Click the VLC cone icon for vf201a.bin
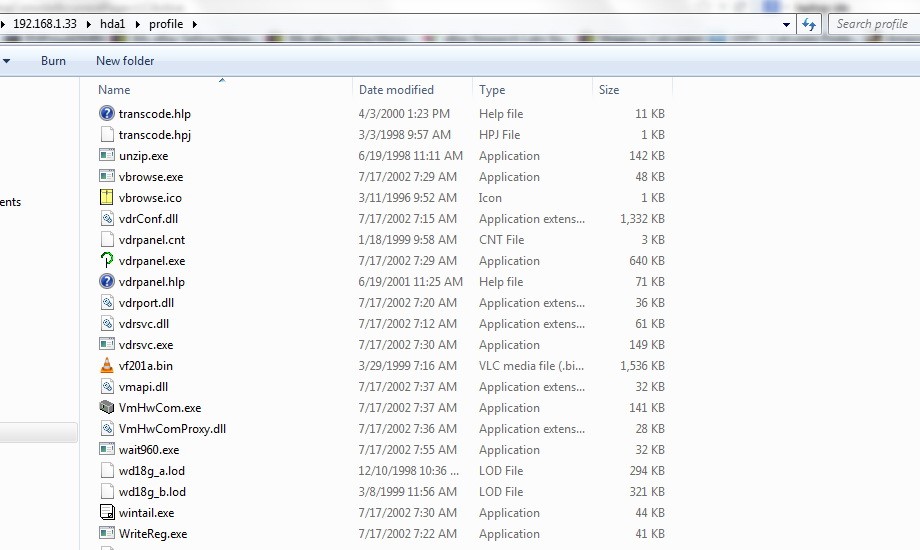This screenshot has height=550, width=920. click(x=107, y=366)
